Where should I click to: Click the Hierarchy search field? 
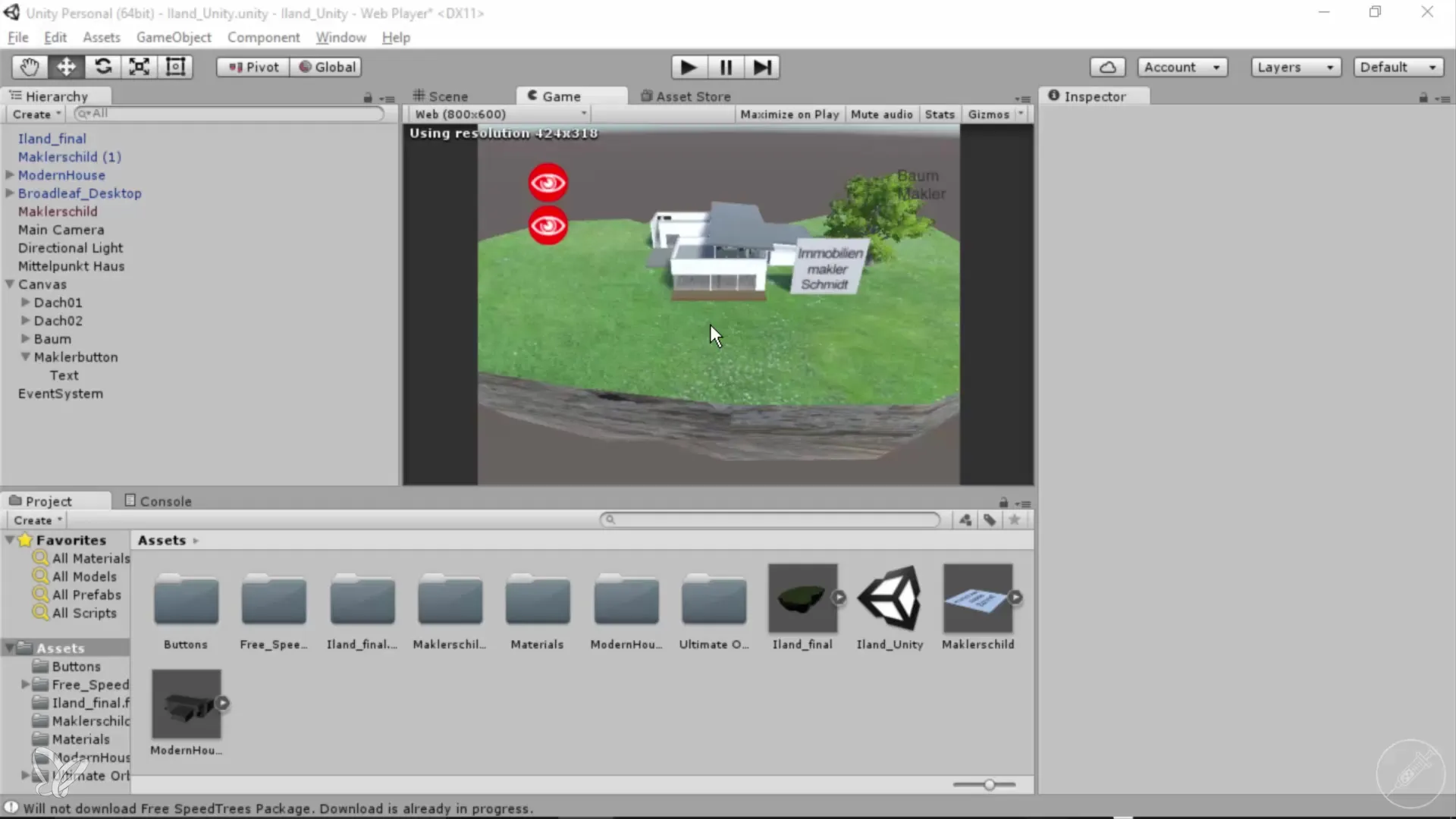229,114
